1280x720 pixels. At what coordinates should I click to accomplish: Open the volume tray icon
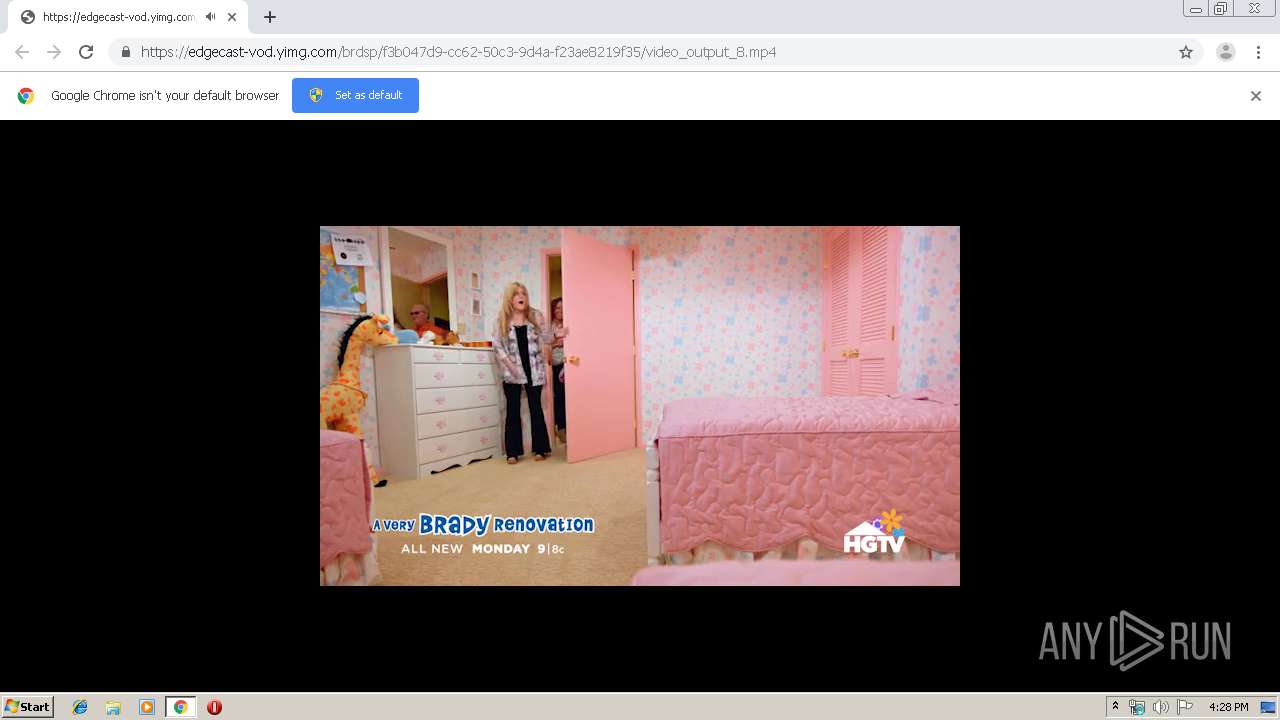pyautogui.click(x=1161, y=707)
